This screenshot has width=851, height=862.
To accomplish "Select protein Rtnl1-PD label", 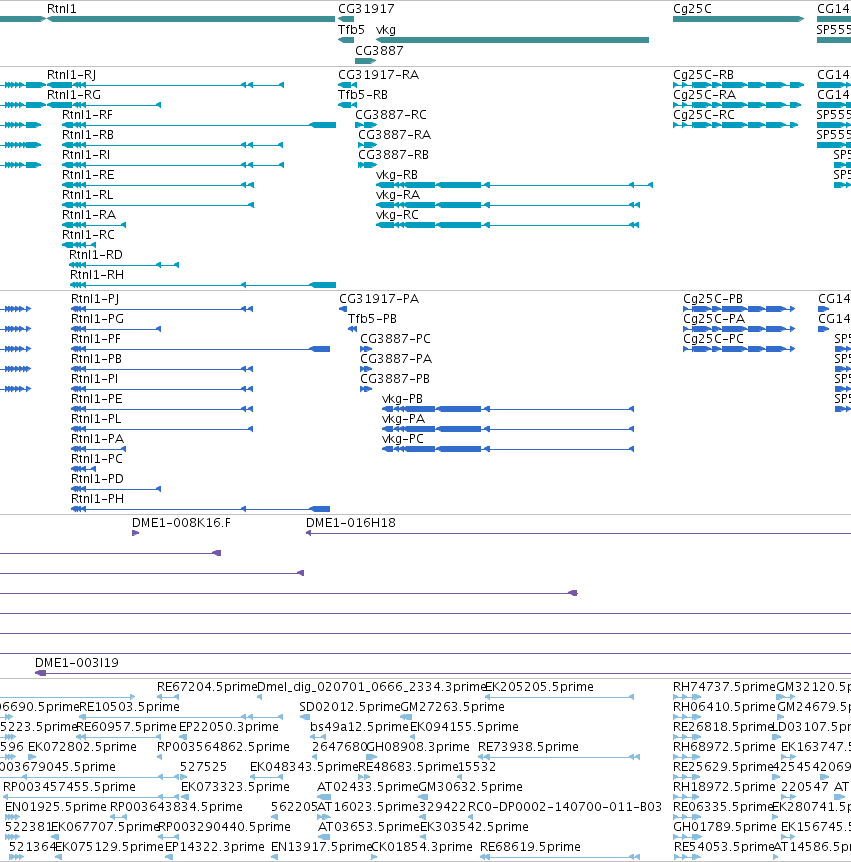I will coord(97,478).
